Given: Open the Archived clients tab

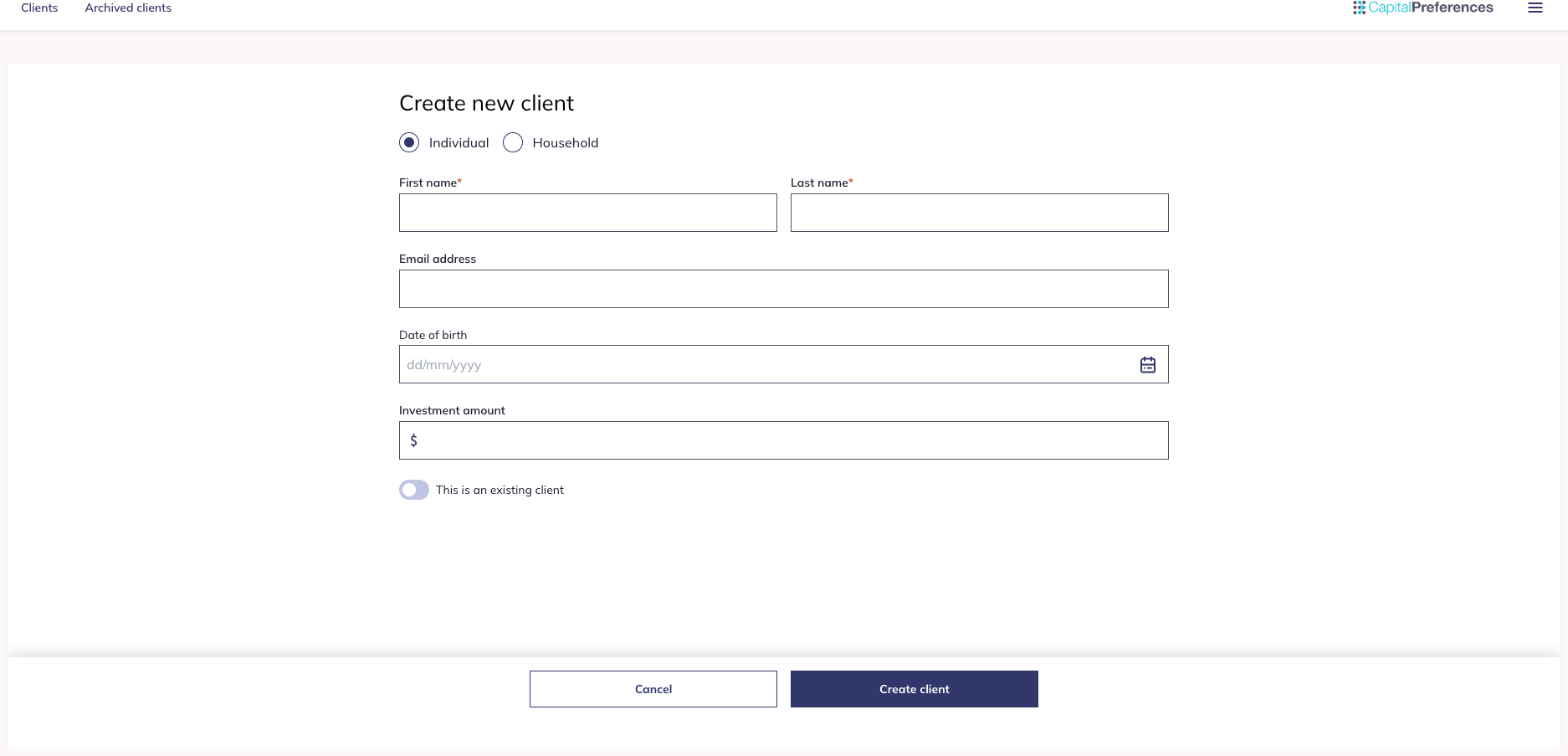Looking at the screenshot, I should pyautogui.click(x=128, y=8).
